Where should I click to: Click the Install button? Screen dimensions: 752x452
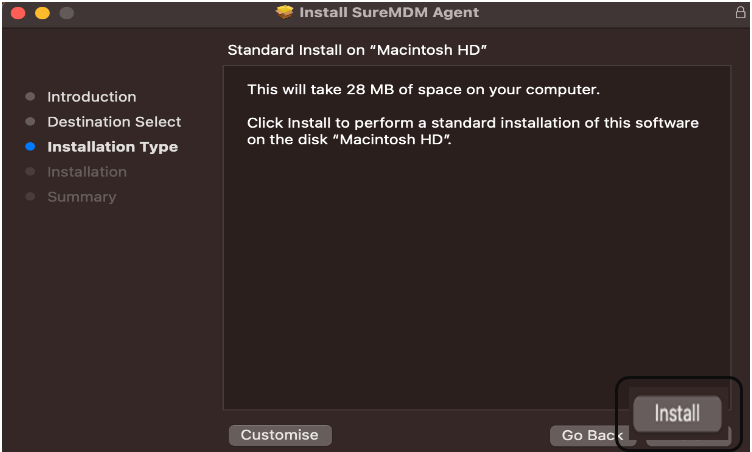pos(677,413)
